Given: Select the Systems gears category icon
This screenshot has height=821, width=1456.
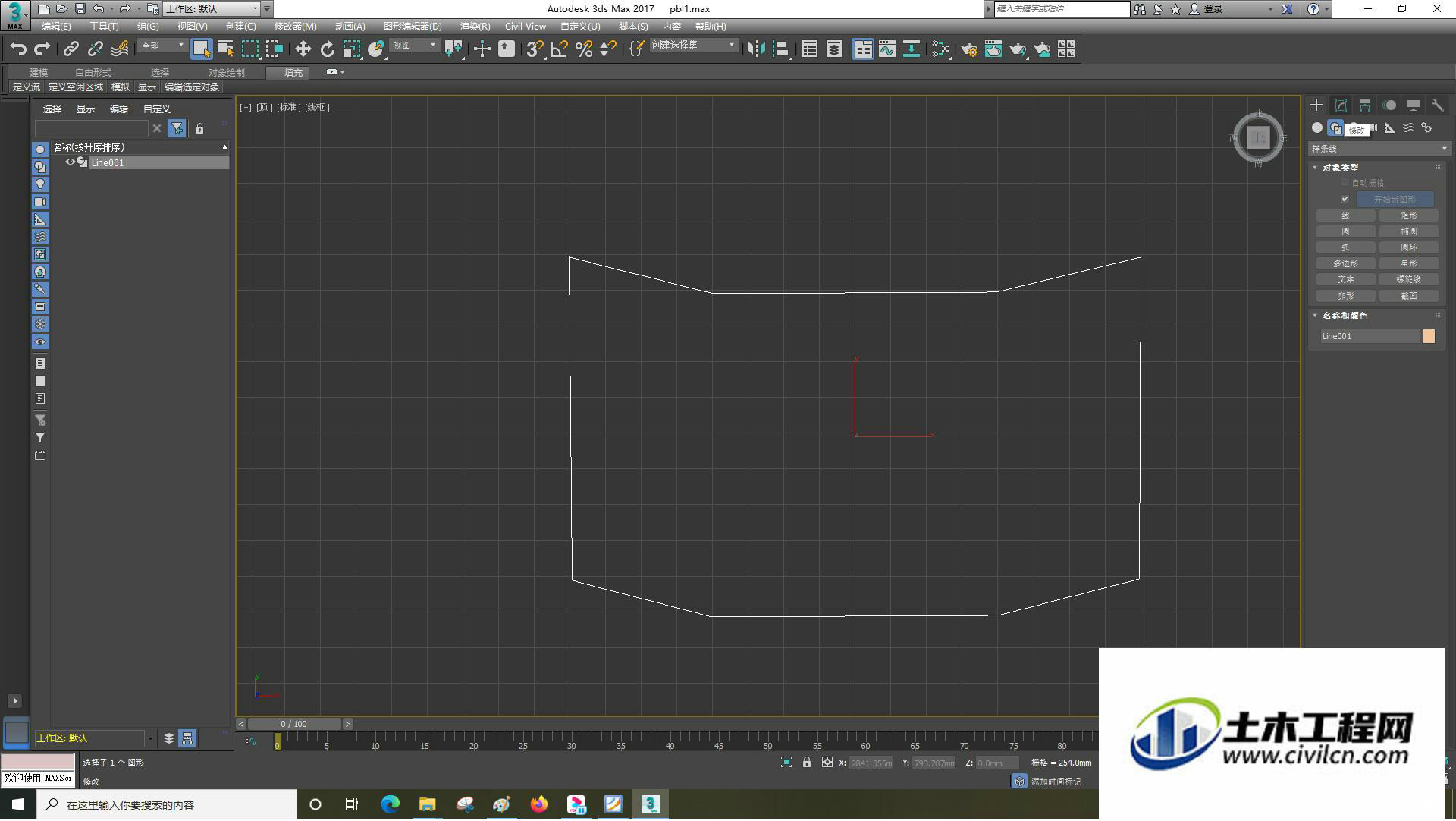Looking at the screenshot, I should tap(1426, 127).
